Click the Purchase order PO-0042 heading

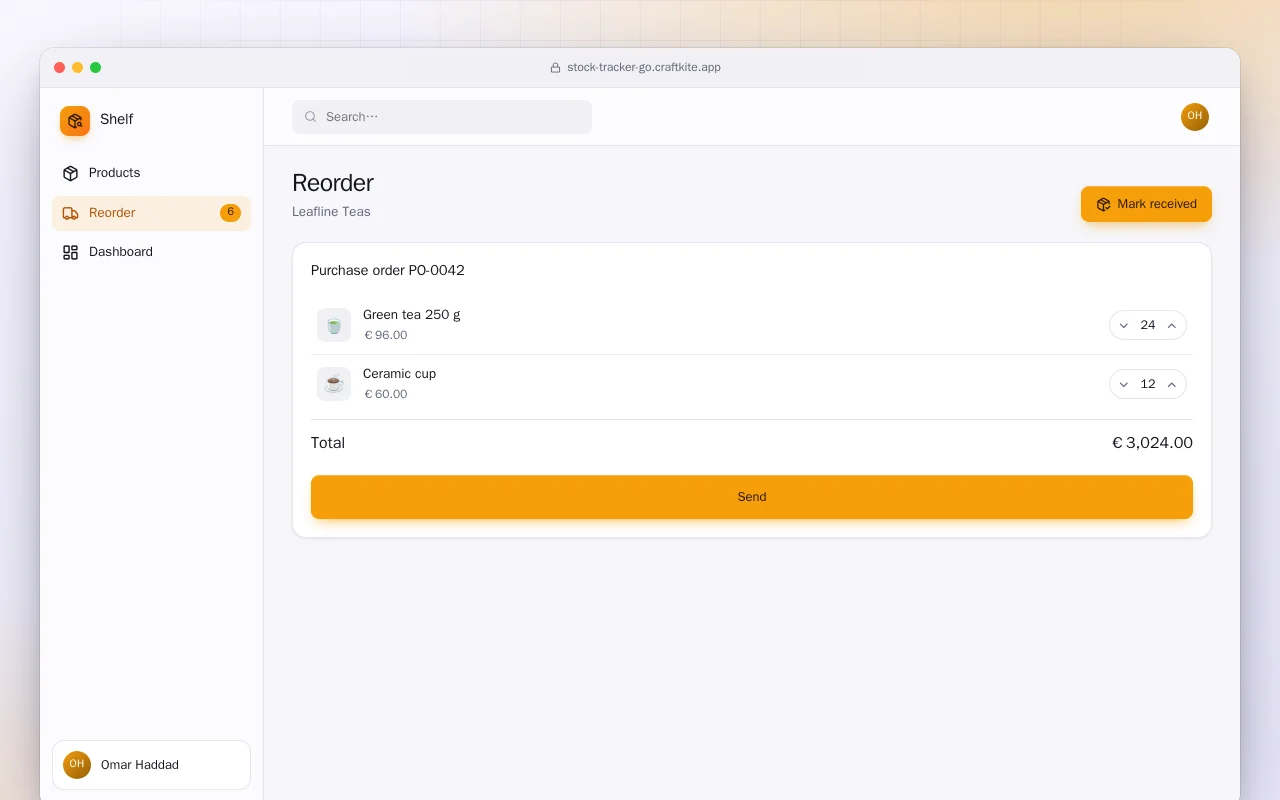[x=388, y=271]
